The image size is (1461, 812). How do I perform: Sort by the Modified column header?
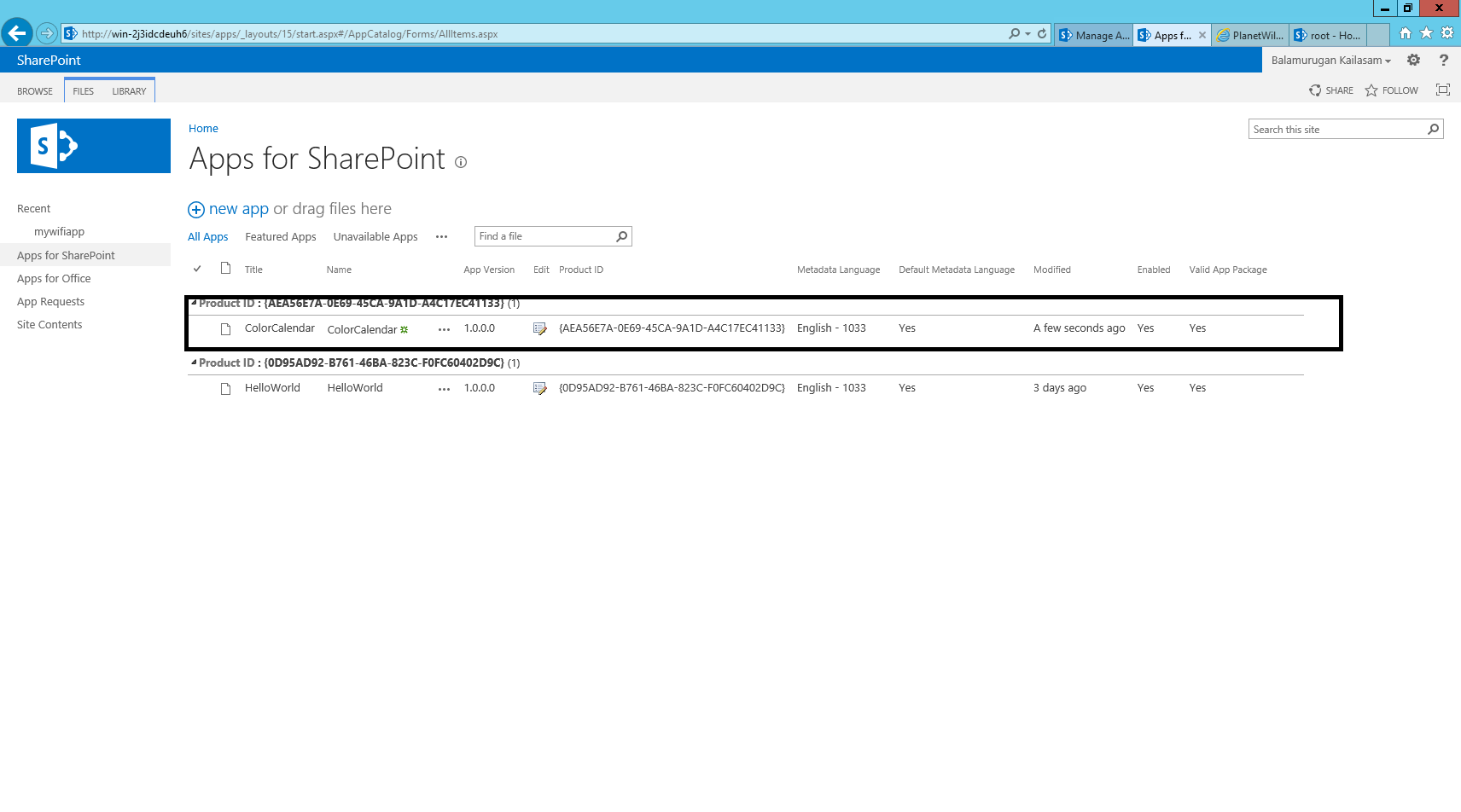pos(1051,270)
